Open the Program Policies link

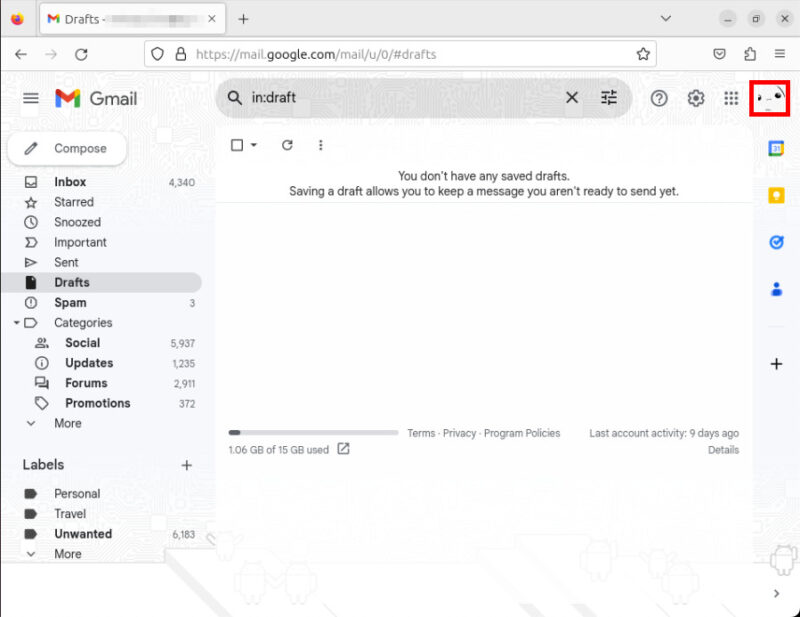[x=522, y=433]
